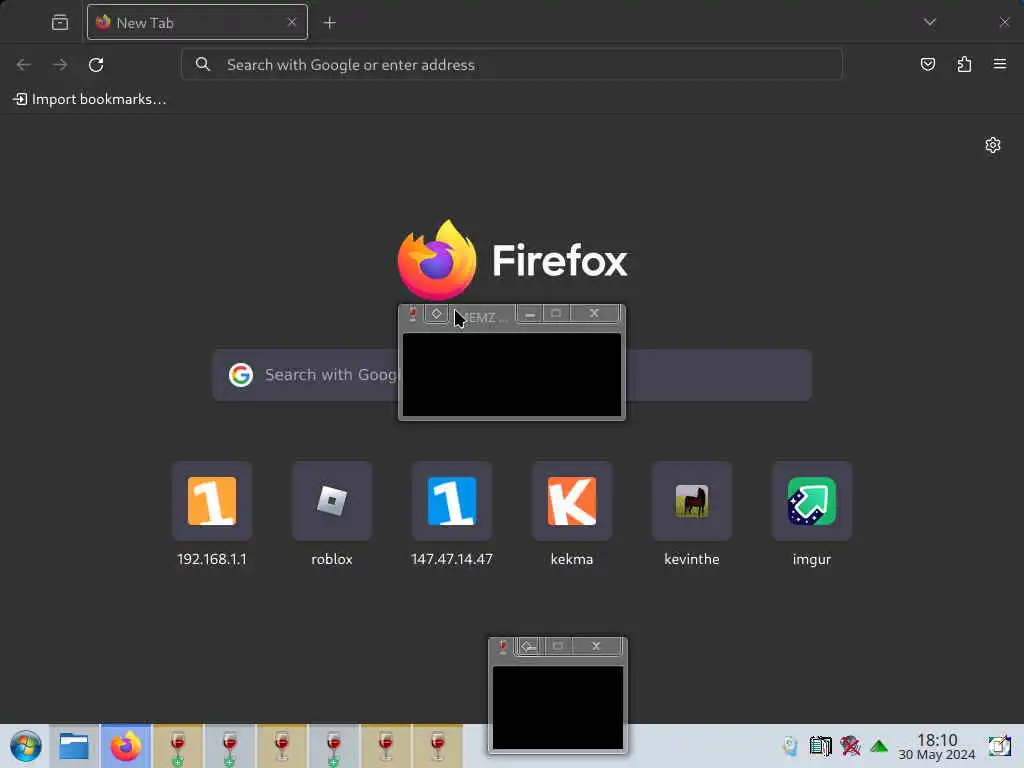The image size is (1024, 768).
Task: Open Firefox View from the tab strip
Action: coord(60,22)
